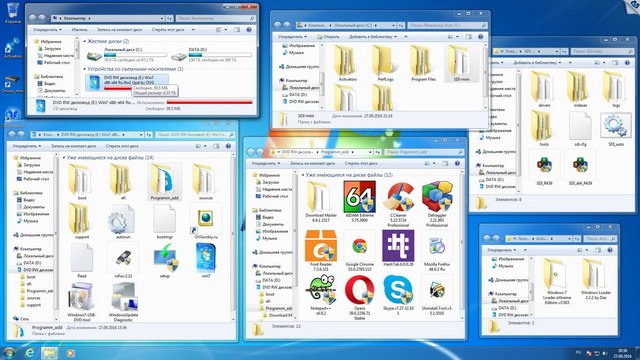Open the AIDA64 Extreme installer icon
Image resolution: width=640 pixels, height=360 pixels.
coord(359,197)
